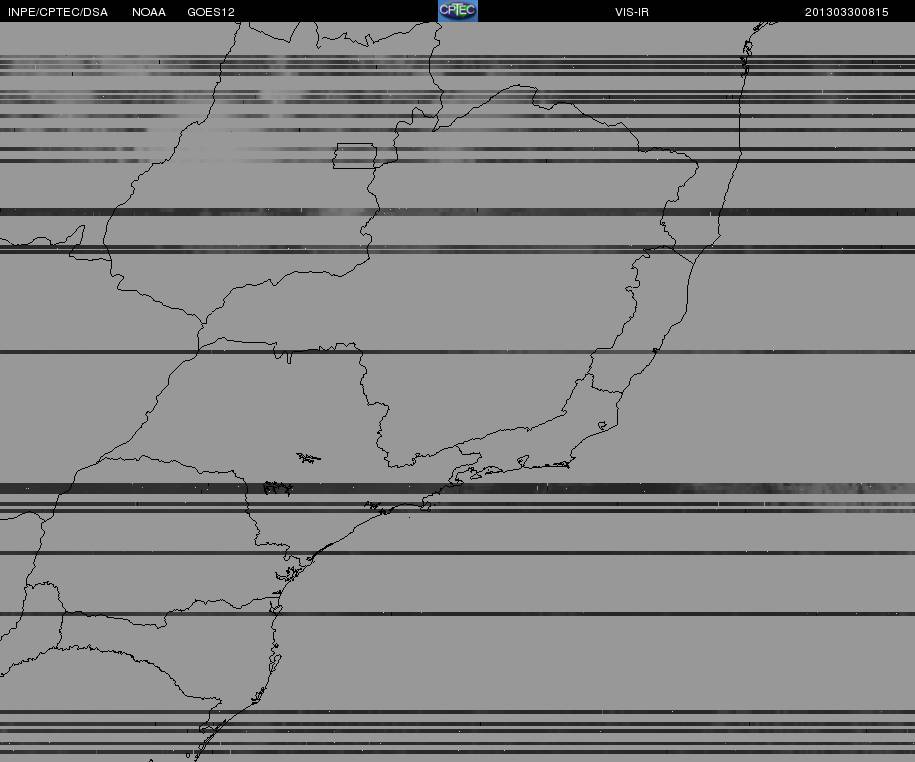Click the VIS-IR channel label
915x762 pixels.
point(632,12)
